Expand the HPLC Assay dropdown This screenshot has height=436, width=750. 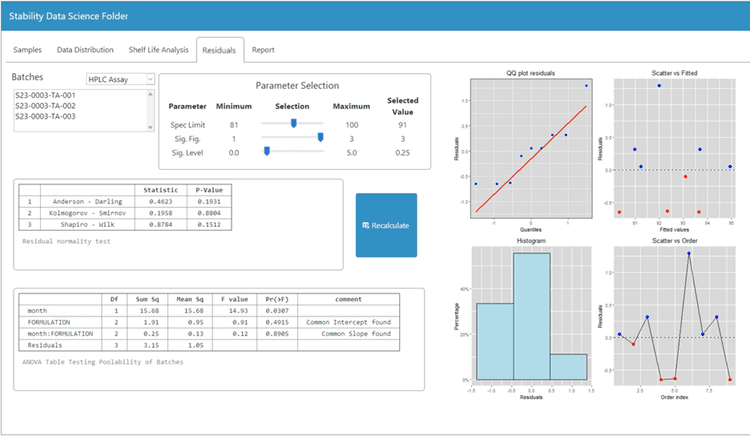(120, 79)
